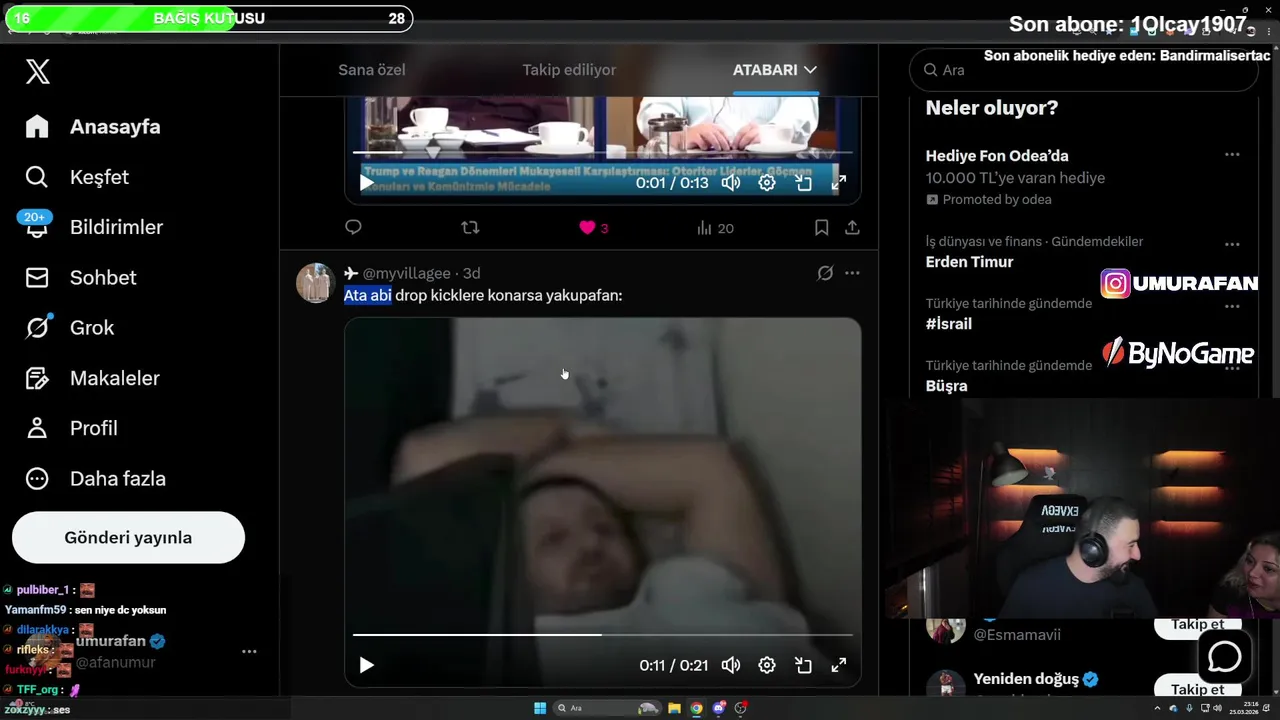
Task: Click Grok icon on myvillagee post
Action: [x=825, y=273]
